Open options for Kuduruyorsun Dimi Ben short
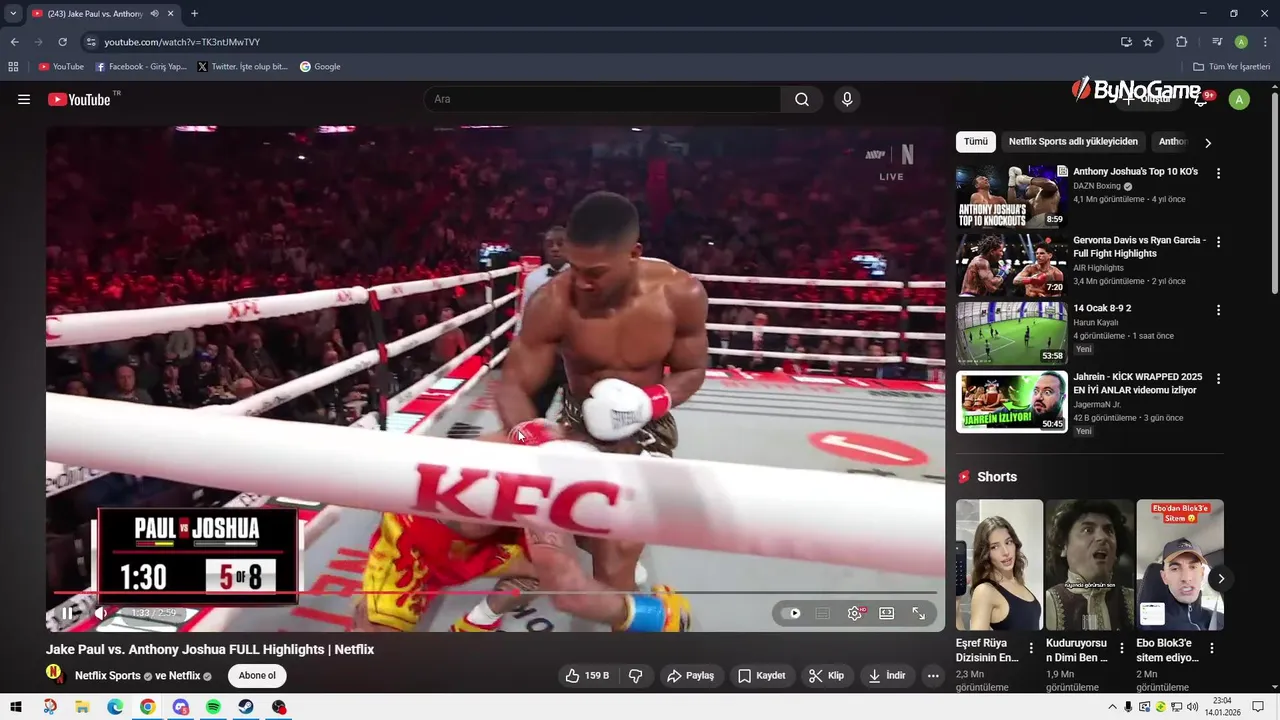1280x720 pixels. 1122,648
